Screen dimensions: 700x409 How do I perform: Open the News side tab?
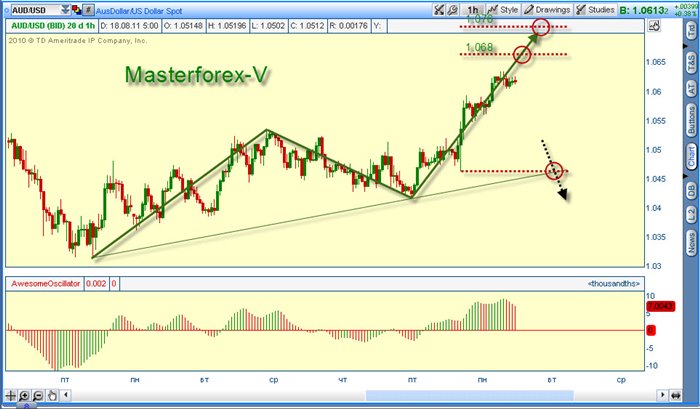tap(691, 245)
